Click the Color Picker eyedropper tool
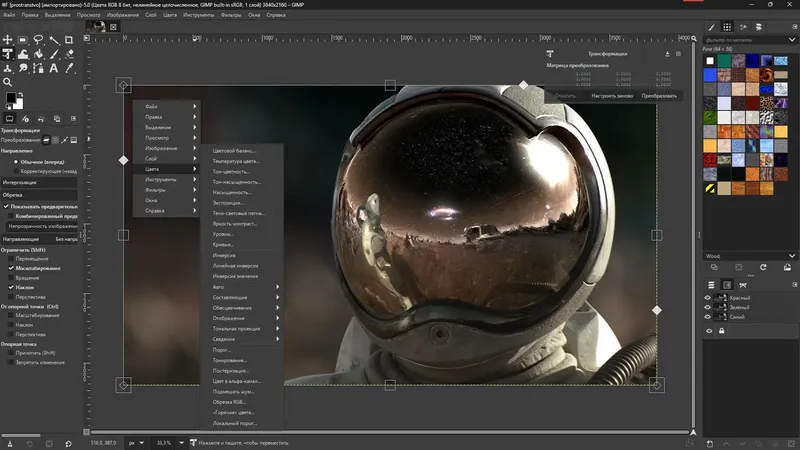 [68, 68]
